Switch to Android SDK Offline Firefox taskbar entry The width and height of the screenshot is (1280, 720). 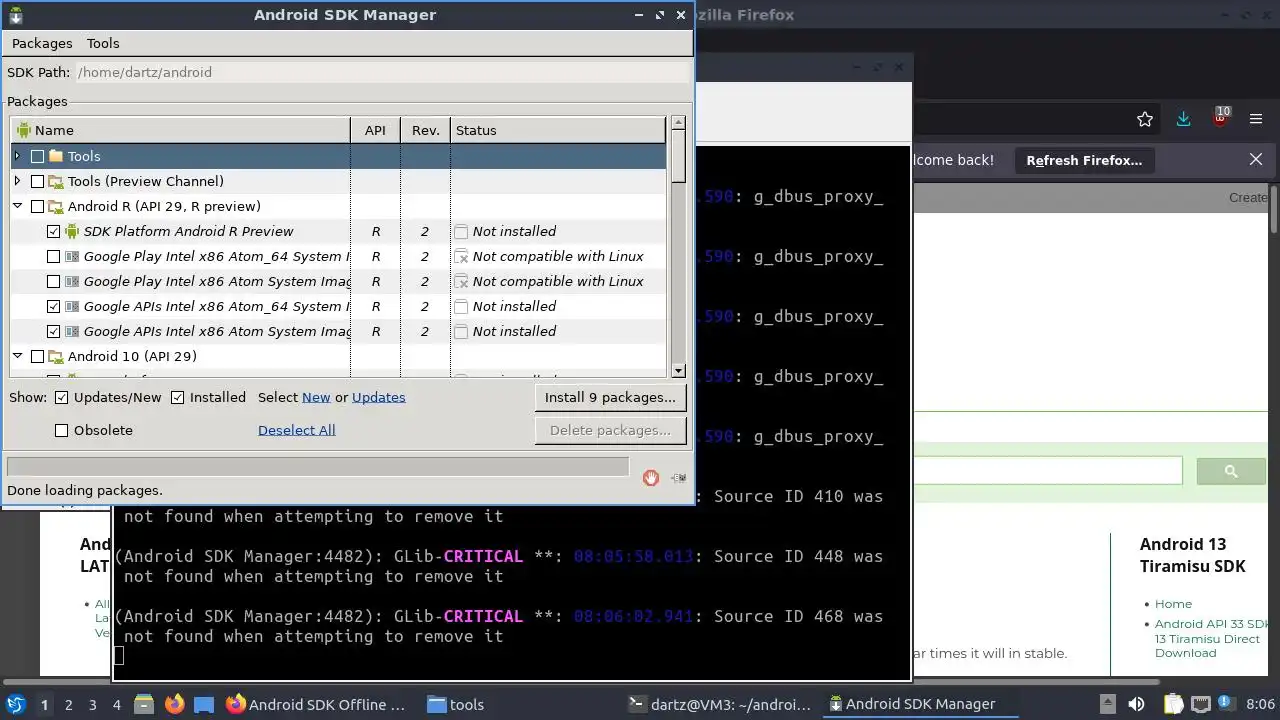316,704
